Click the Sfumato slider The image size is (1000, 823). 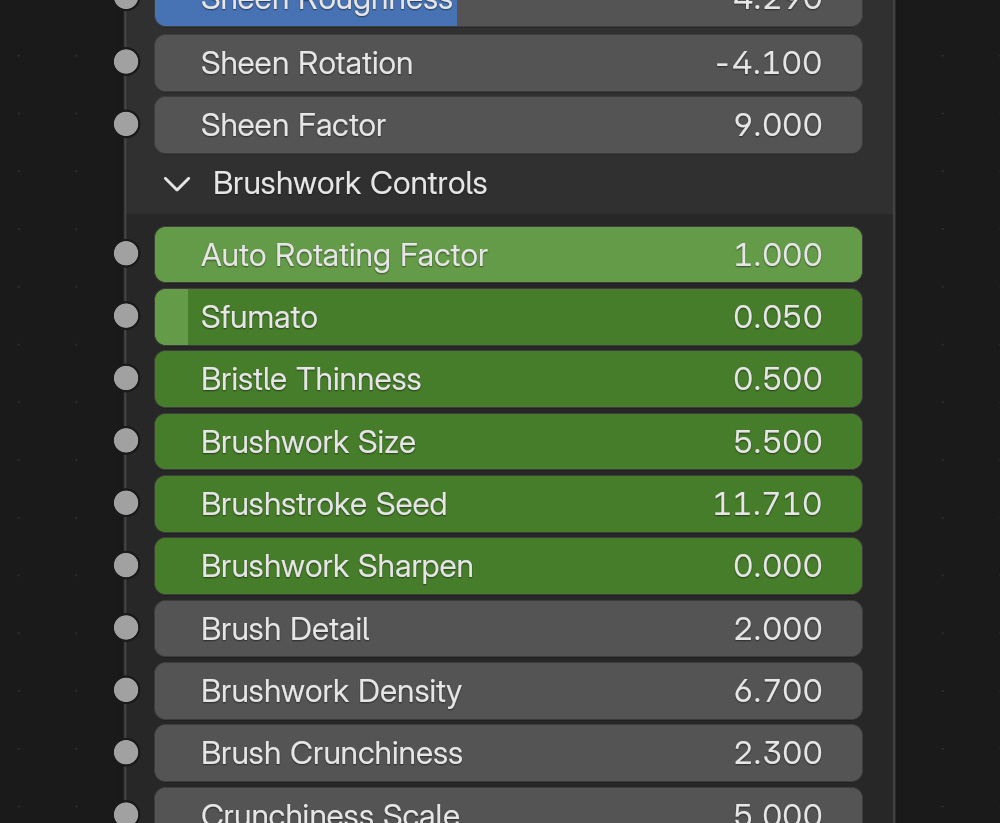(508, 317)
